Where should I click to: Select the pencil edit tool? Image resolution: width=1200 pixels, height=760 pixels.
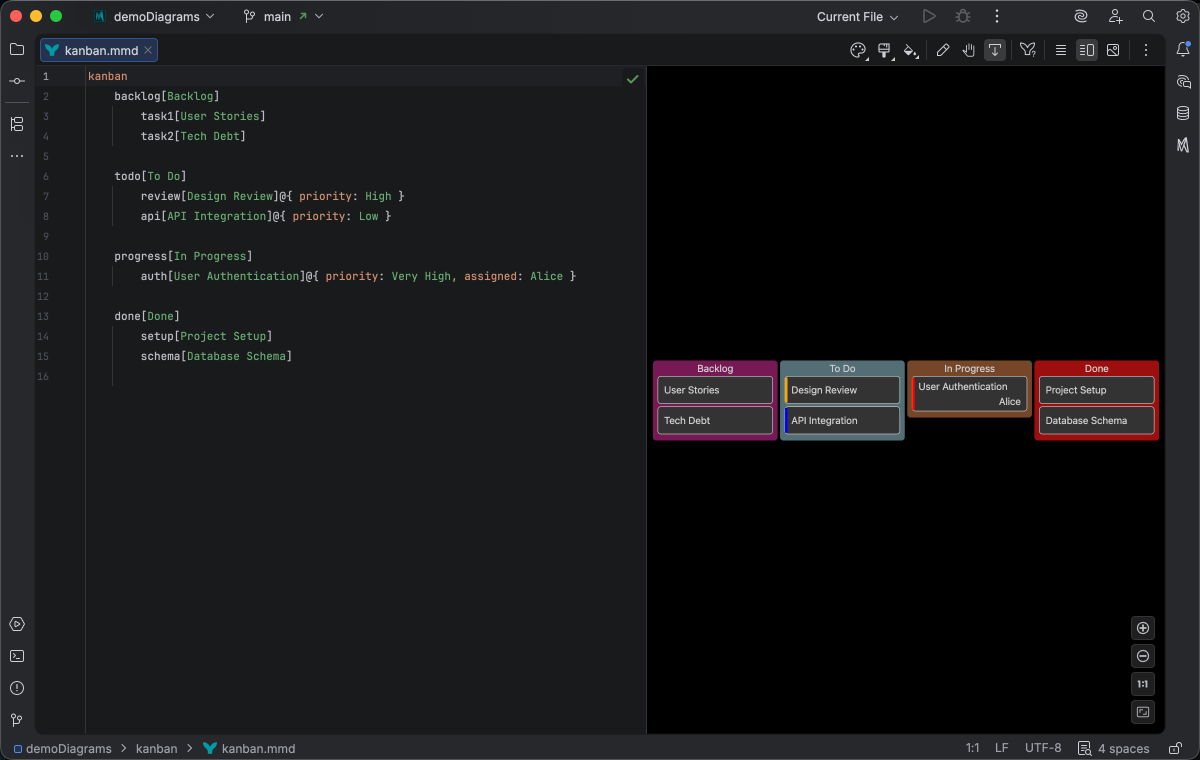tap(942, 50)
